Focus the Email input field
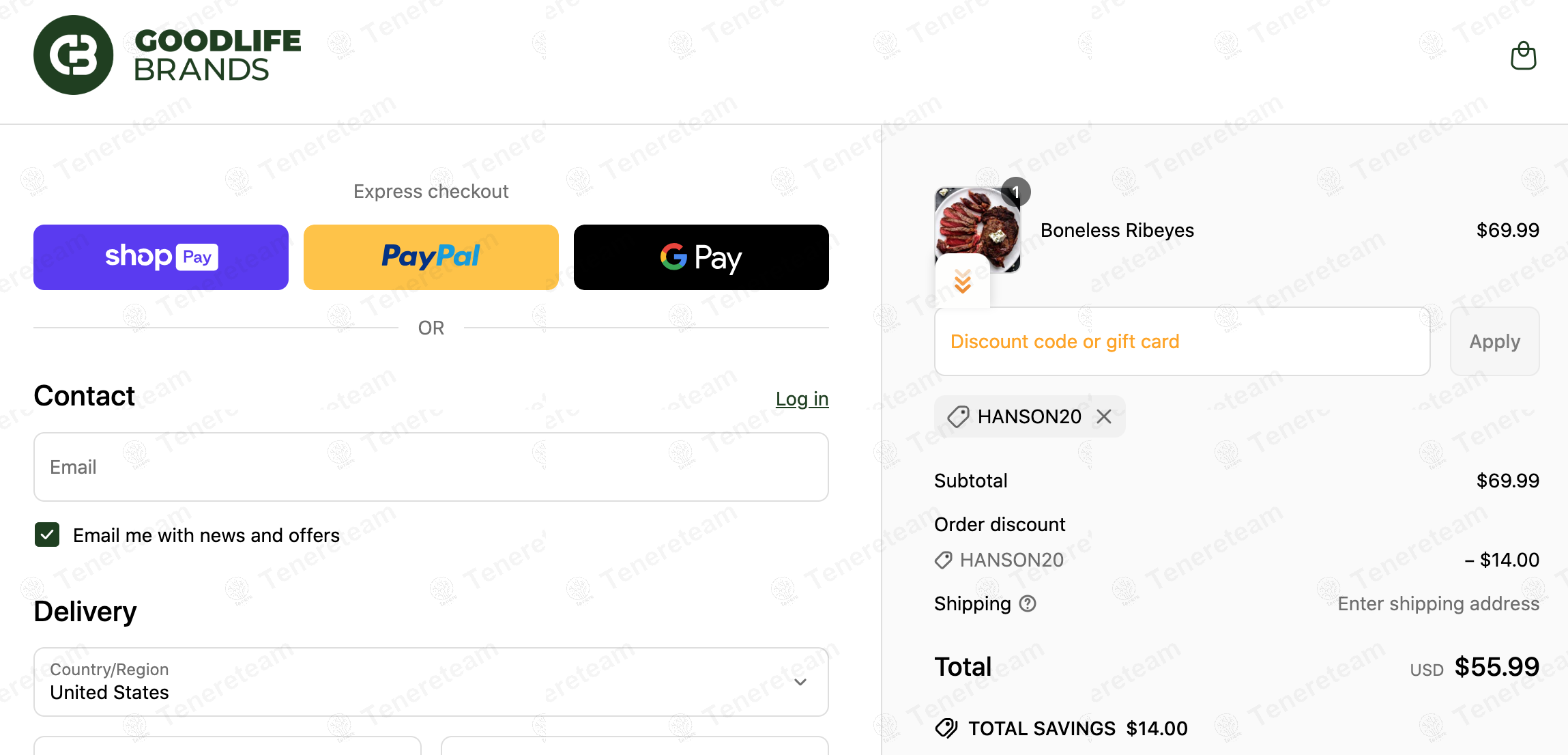The image size is (1568, 755). point(431,467)
